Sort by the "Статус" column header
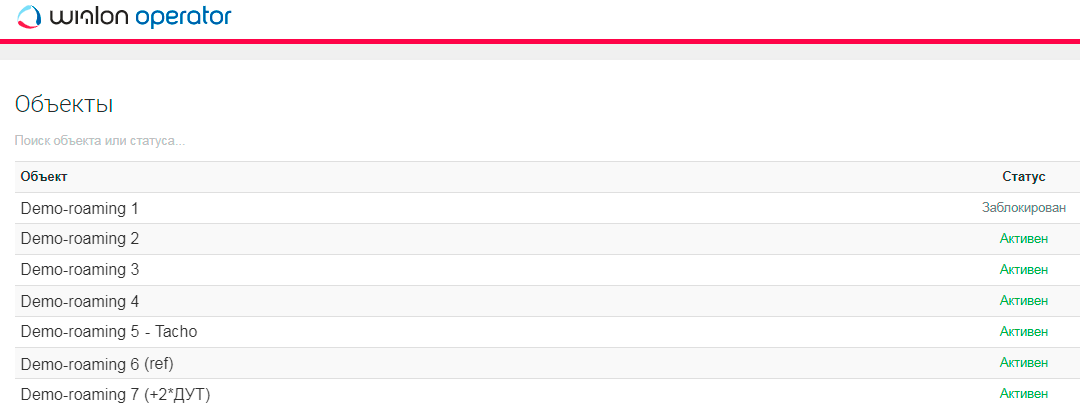Viewport: 1080px width, 409px height. point(1023,177)
